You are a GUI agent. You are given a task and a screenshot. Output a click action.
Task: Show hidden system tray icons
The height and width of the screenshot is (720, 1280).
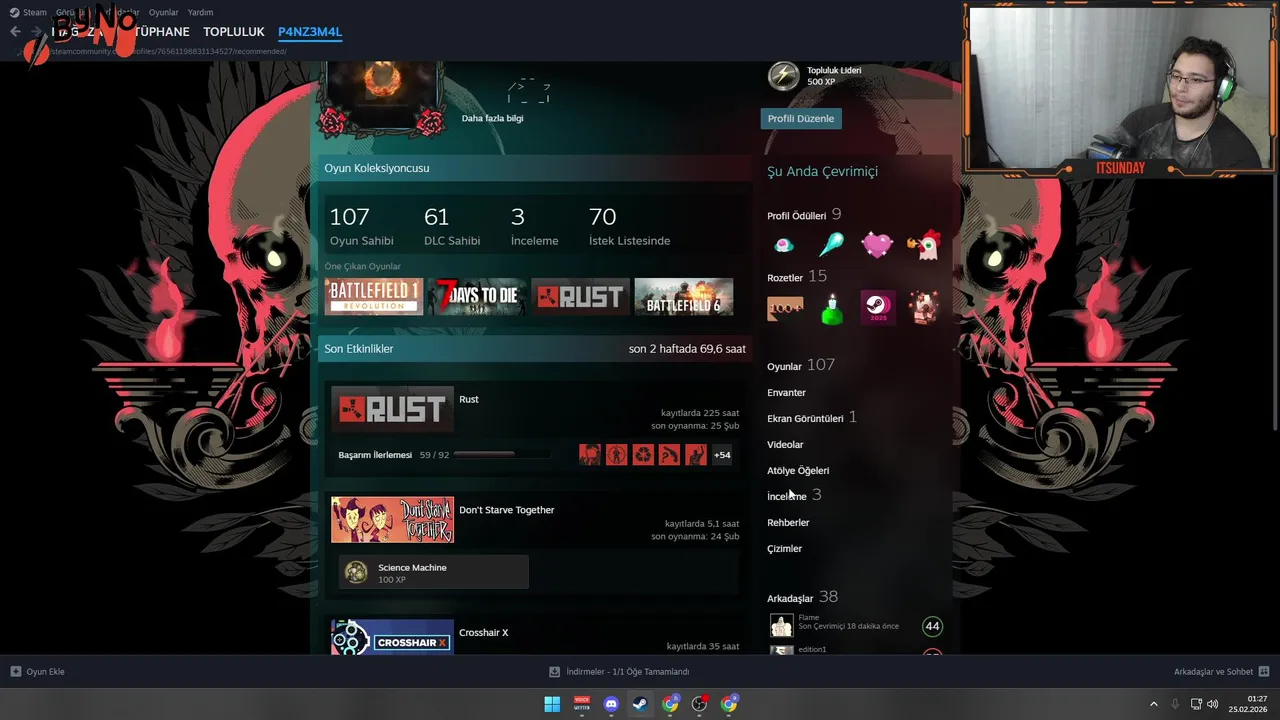pyautogui.click(x=1153, y=704)
